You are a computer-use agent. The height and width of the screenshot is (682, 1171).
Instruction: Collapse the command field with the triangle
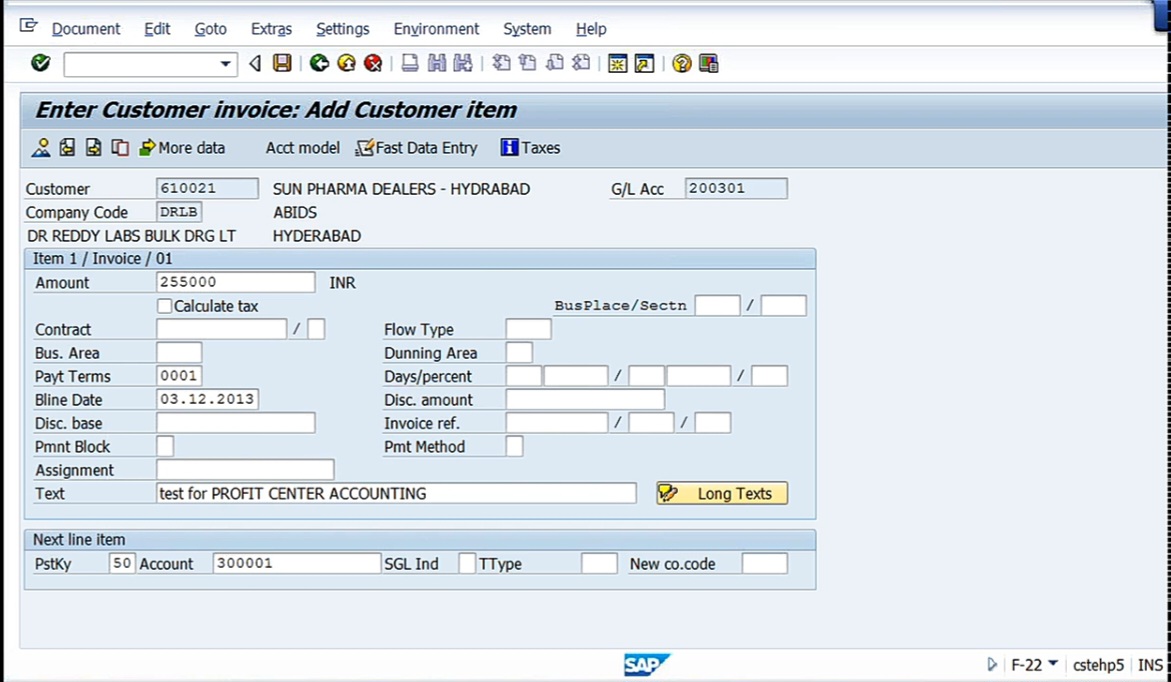click(x=255, y=63)
